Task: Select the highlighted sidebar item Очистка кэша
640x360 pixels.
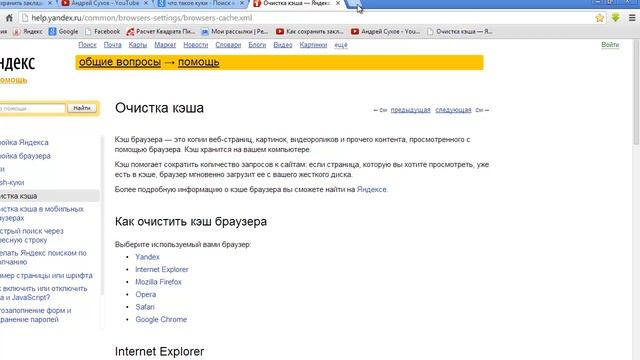Action: coord(49,196)
